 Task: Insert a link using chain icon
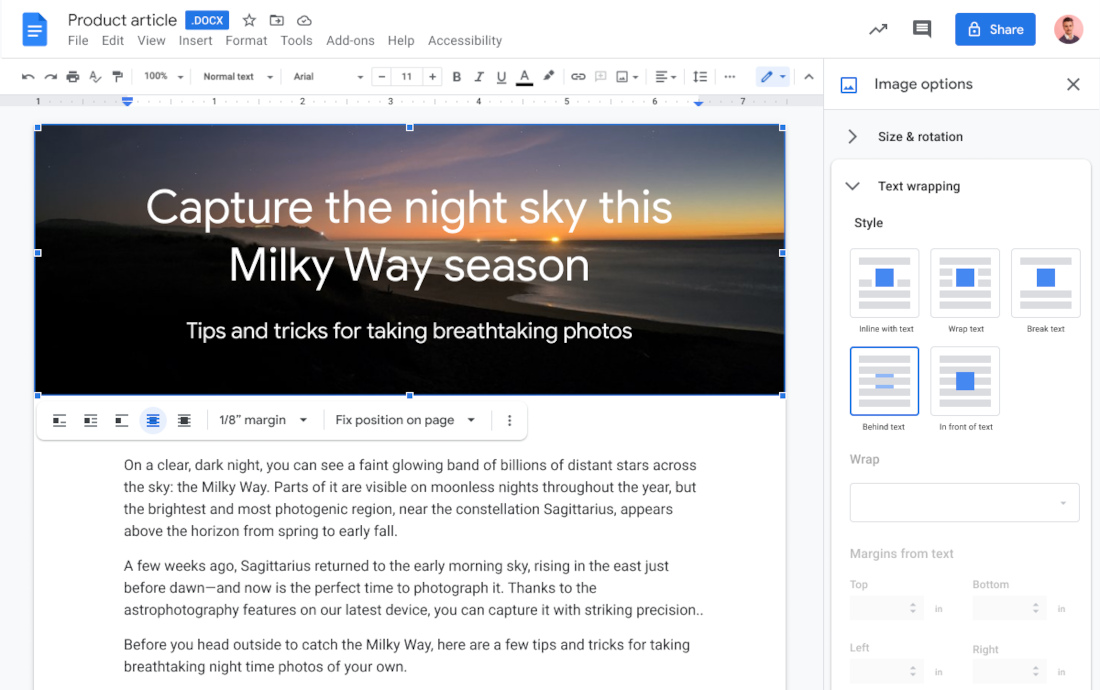pos(578,76)
